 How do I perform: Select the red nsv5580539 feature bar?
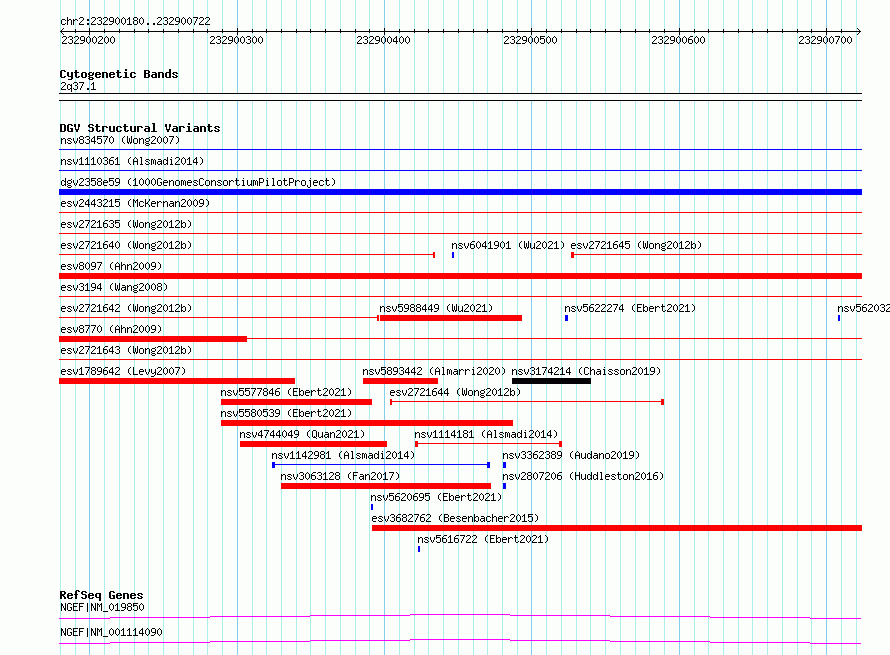(x=367, y=423)
